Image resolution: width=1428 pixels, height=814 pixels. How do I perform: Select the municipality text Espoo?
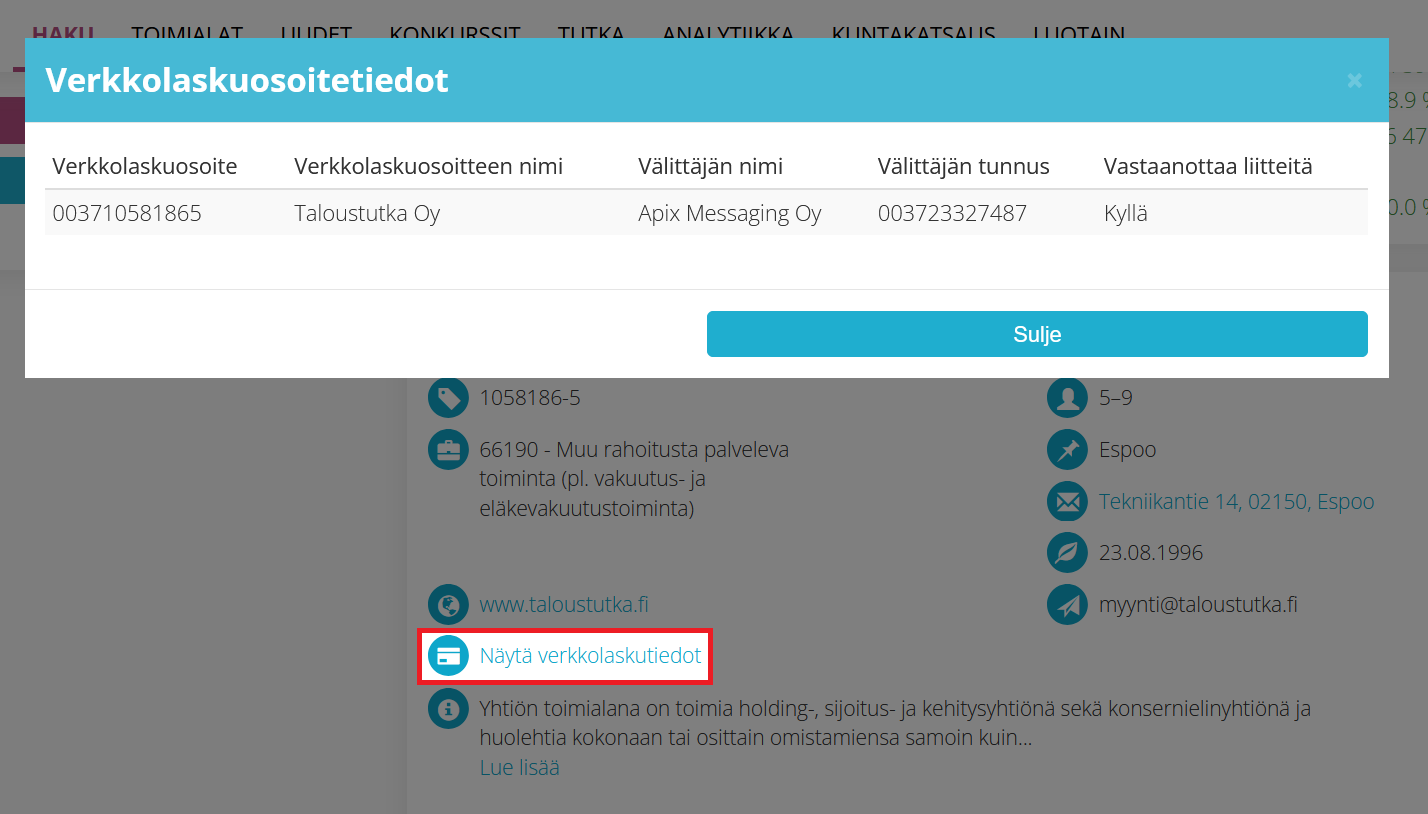click(x=1128, y=450)
